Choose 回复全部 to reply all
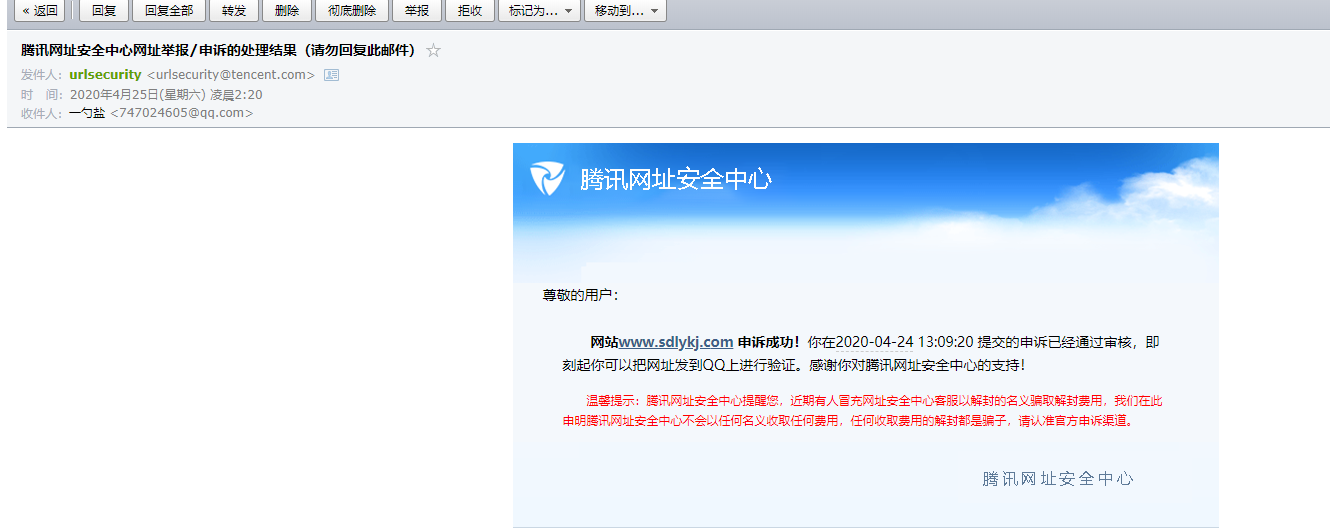The height and width of the screenshot is (531, 1330). (x=169, y=11)
